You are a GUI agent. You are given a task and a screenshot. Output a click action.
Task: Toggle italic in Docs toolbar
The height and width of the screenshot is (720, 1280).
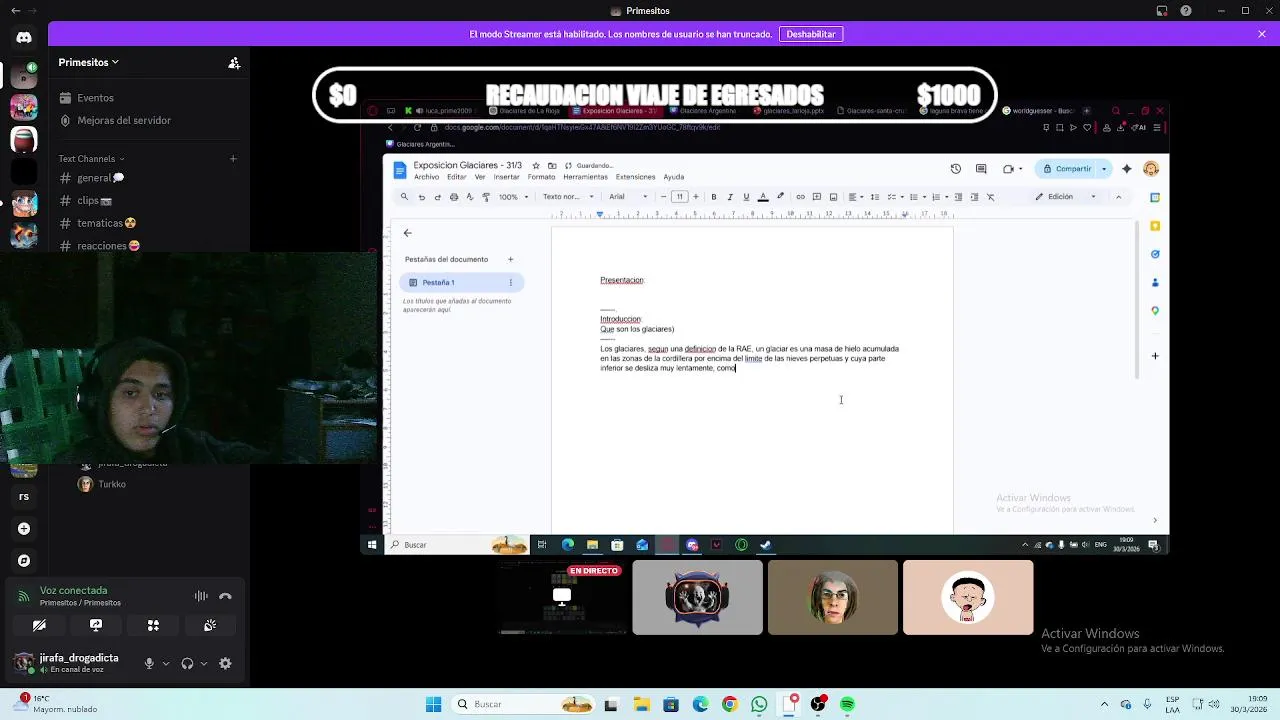(x=730, y=197)
